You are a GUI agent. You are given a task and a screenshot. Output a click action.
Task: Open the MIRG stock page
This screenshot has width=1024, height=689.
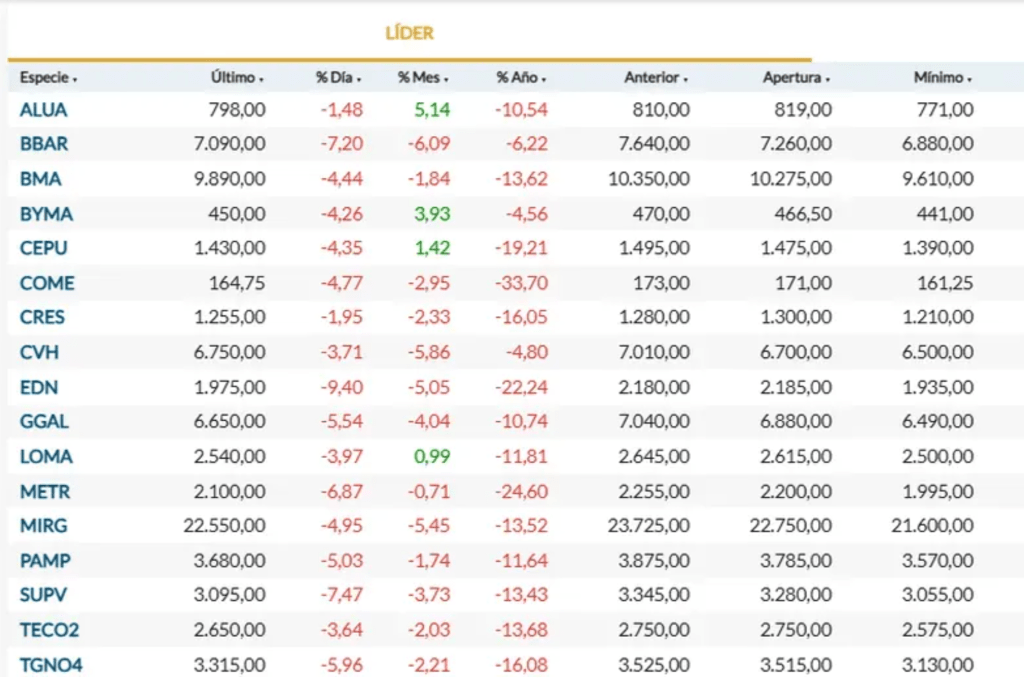coord(44,526)
